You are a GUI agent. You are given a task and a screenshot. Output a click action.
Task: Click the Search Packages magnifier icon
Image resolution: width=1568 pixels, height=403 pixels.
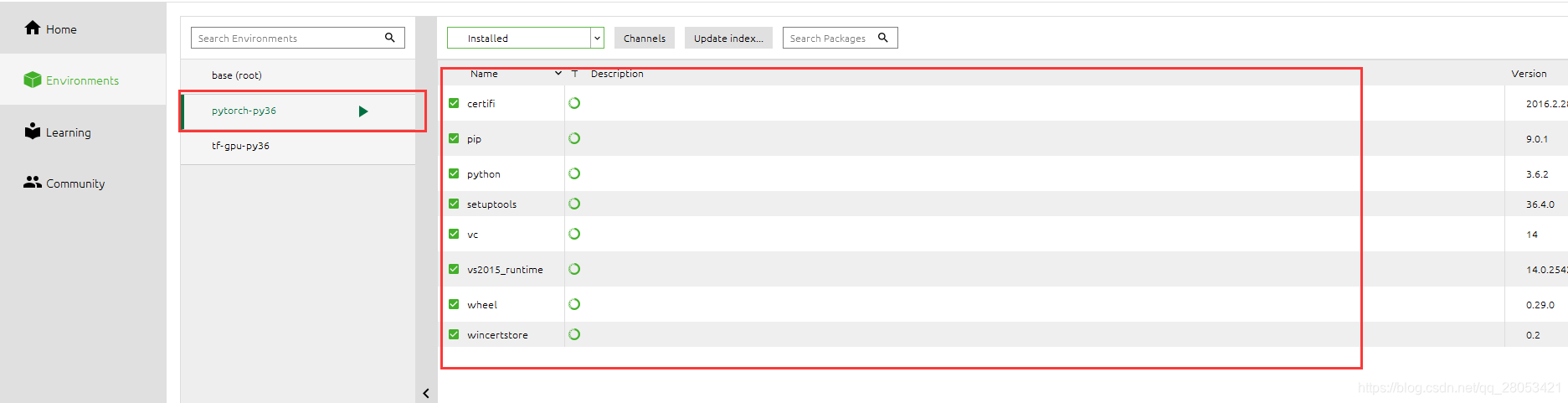[882, 37]
